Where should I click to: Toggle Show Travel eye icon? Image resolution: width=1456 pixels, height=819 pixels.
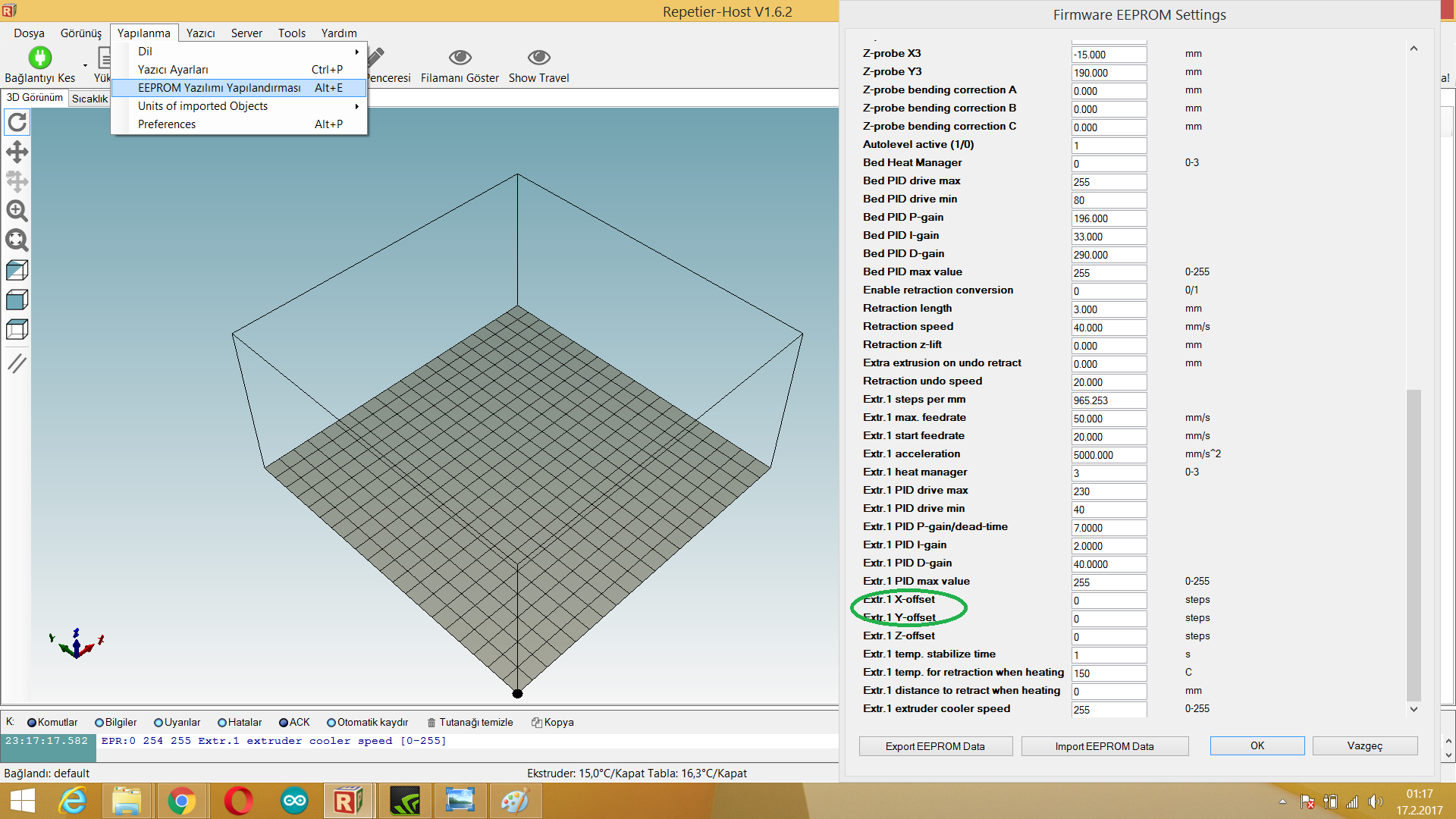(x=538, y=58)
